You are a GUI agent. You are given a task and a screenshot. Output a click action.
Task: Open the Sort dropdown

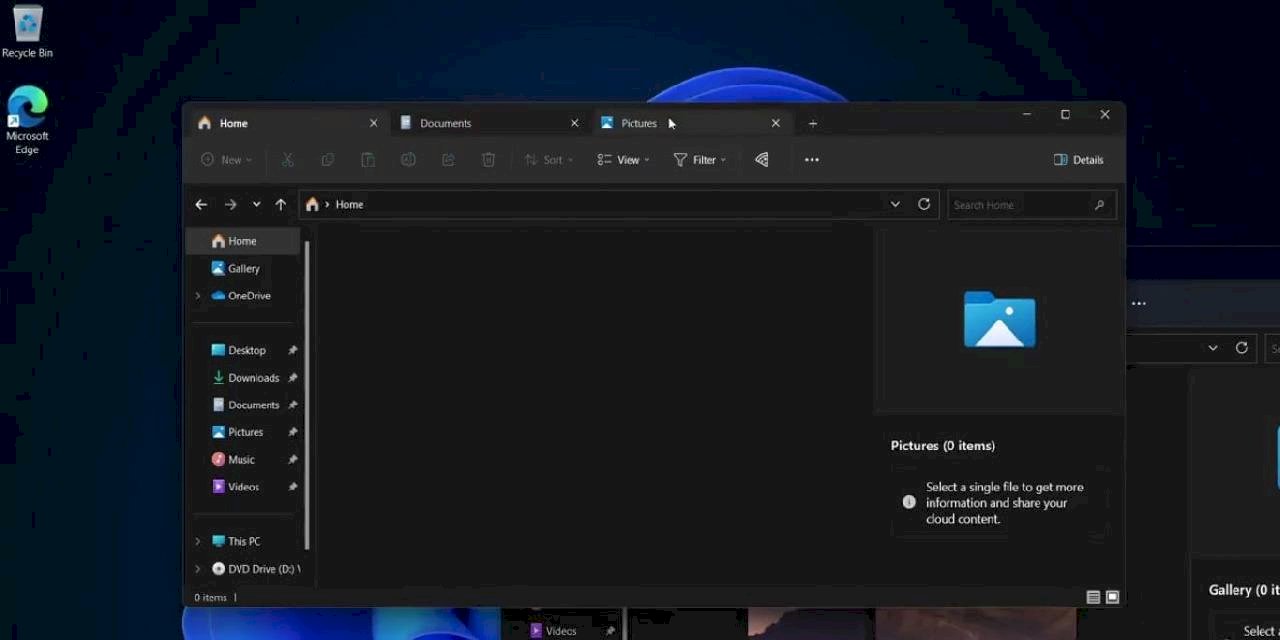(x=548, y=159)
